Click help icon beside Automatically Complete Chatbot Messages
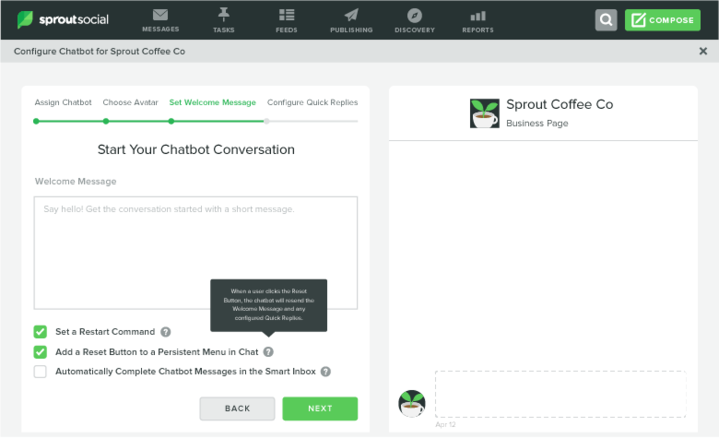This screenshot has height=438, width=719. click(326, 371)
